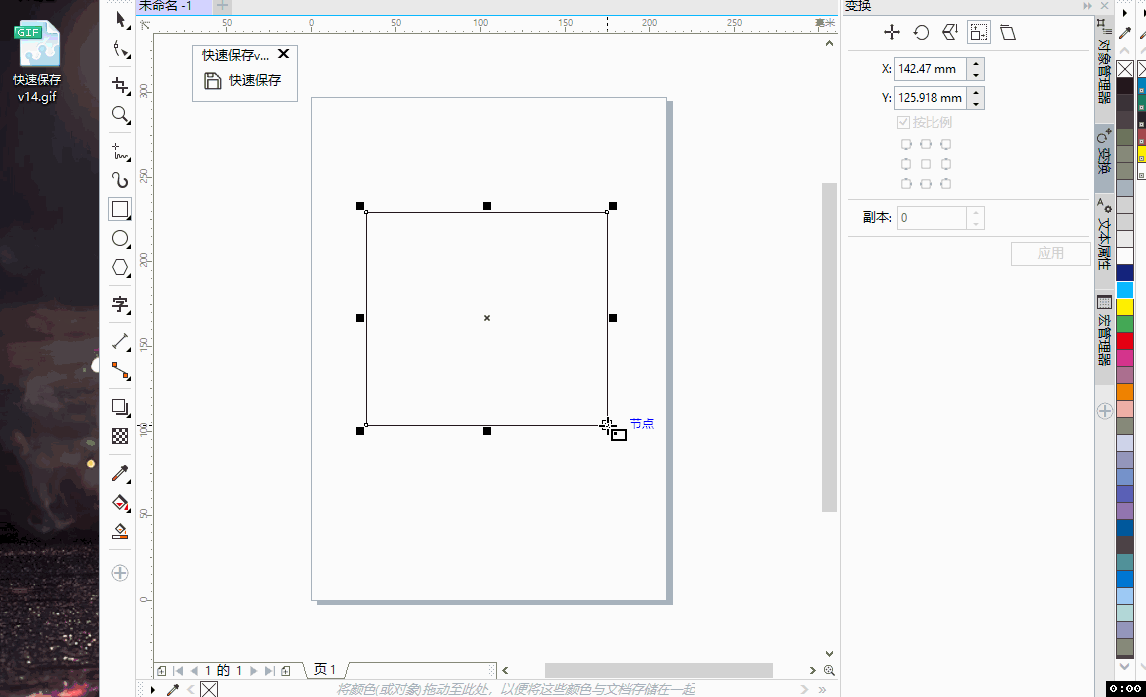
Task: Select the Ellipse tool
Action: point(121,239)
